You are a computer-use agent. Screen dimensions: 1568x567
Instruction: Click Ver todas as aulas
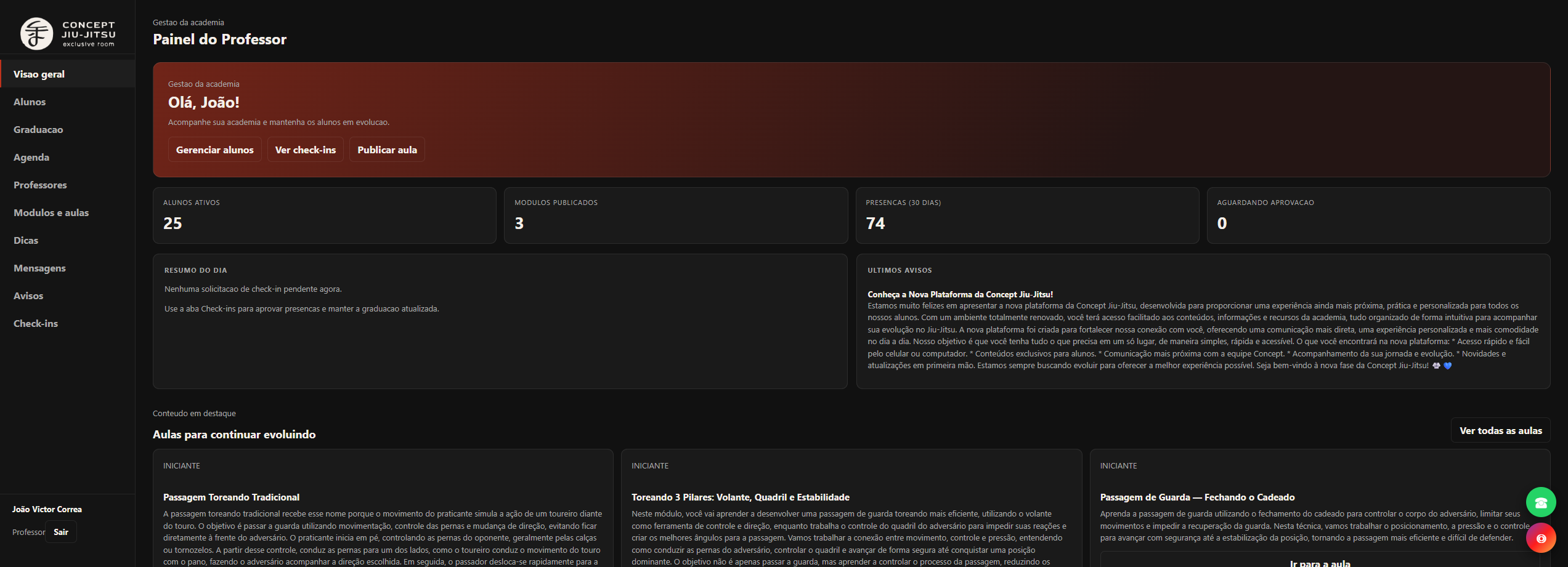click(x=1501, y=430)
